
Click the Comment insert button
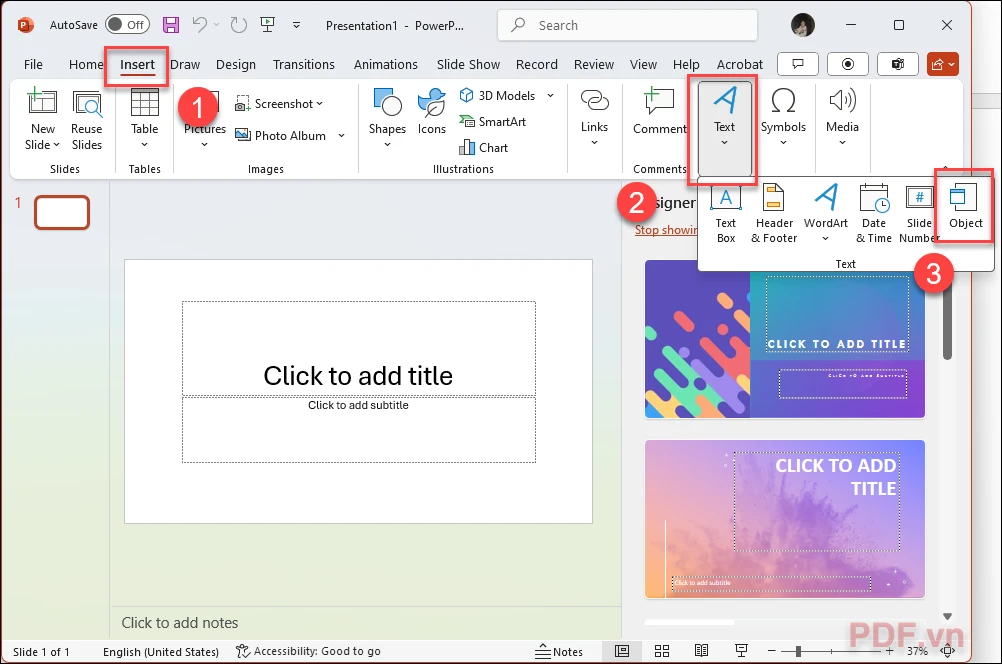[659, 112]
